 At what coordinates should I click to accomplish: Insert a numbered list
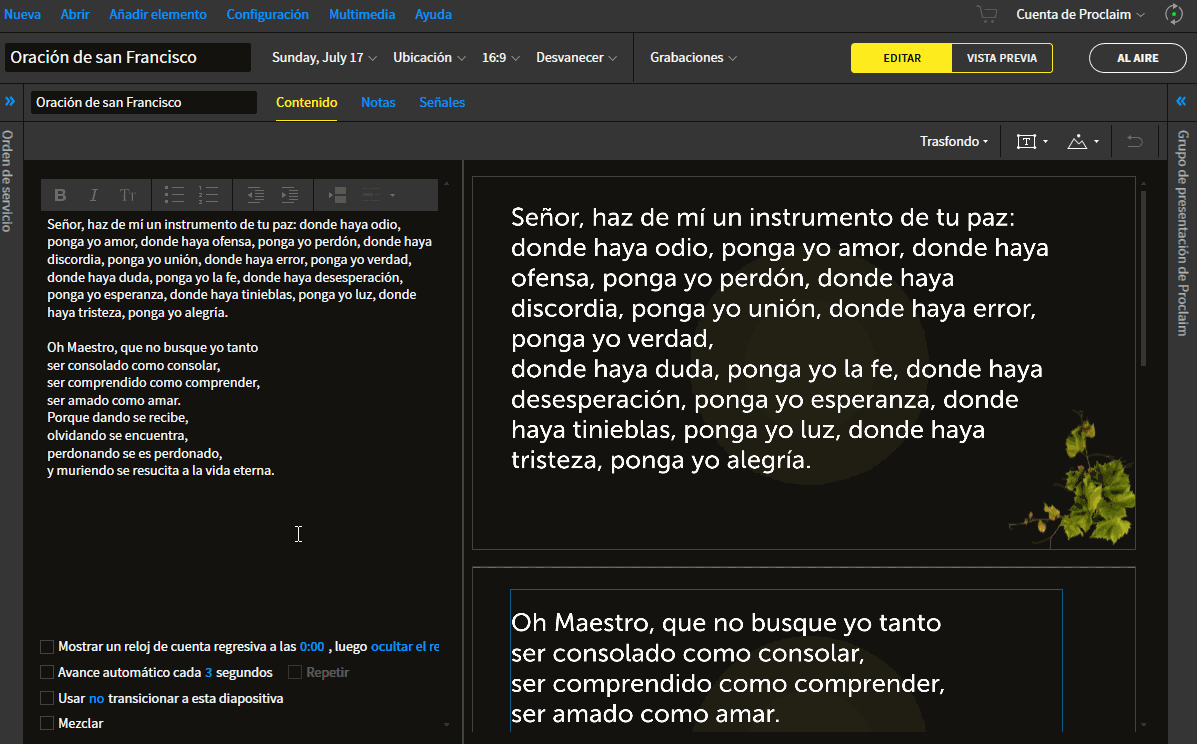click(x=208, y=195)
